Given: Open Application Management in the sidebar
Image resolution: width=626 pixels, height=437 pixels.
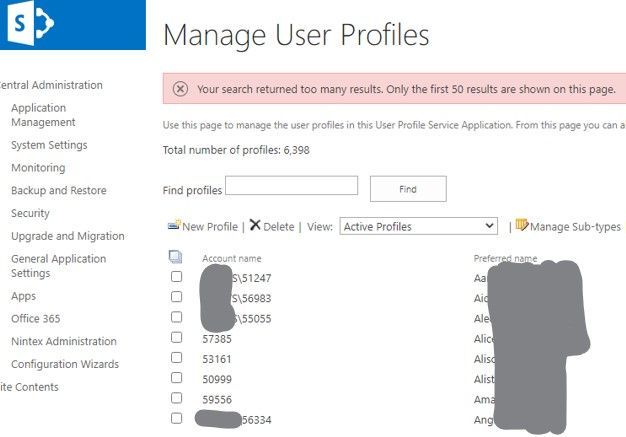Looking at the screenshot, I should point(43,115).
